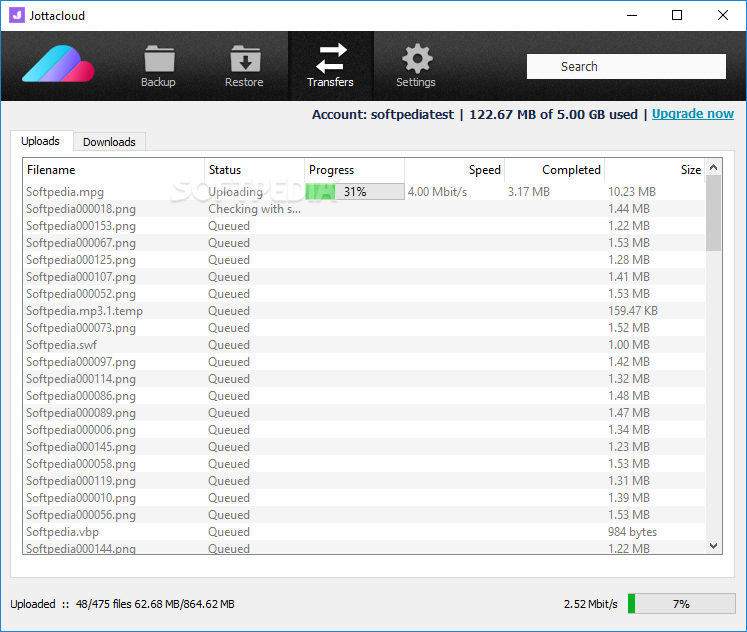Sort by the Filename column header
Viewport: 747px width, 632px height.
click(113, 170)
